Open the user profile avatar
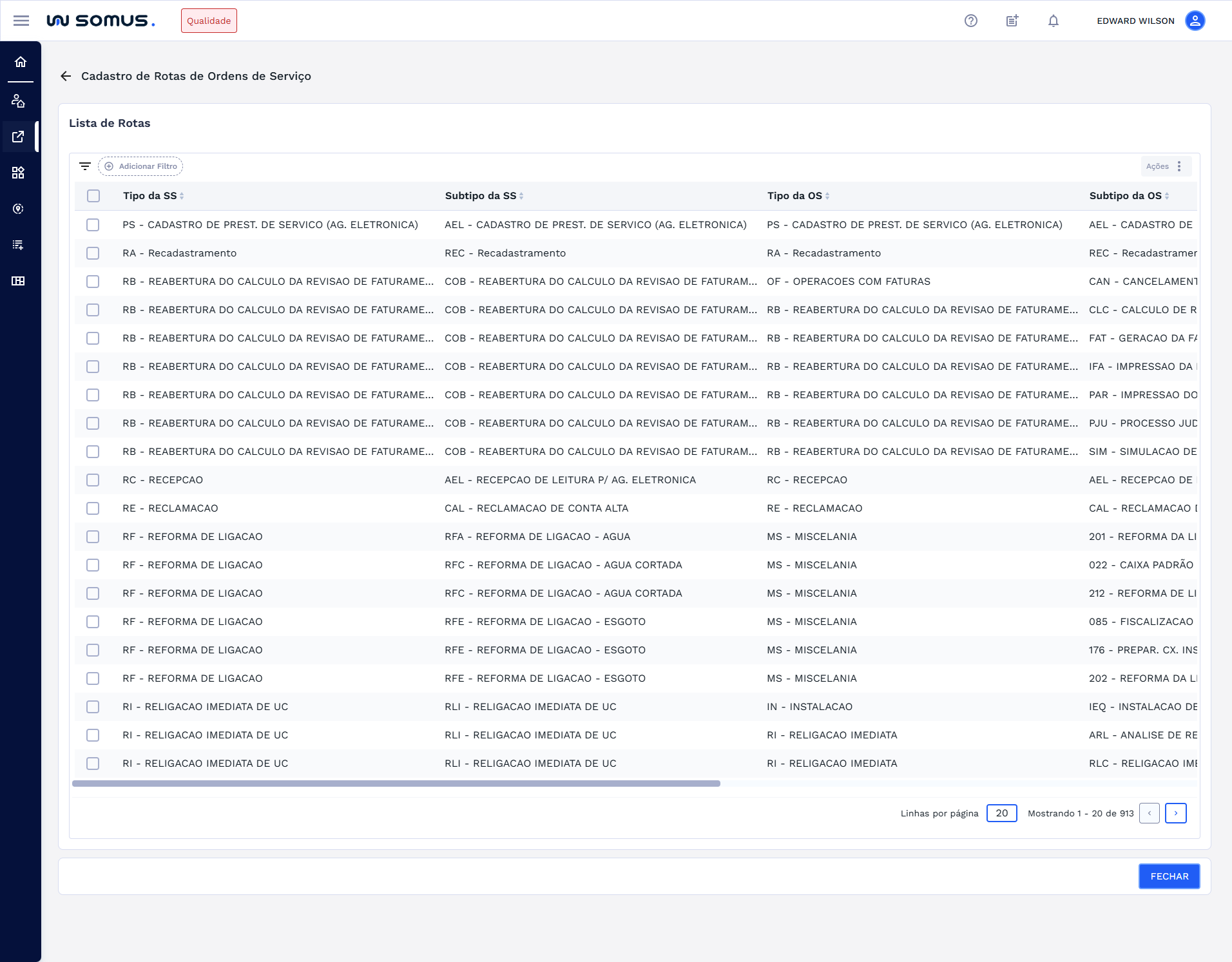1232x962 pixels. [x=1195, y=21]
